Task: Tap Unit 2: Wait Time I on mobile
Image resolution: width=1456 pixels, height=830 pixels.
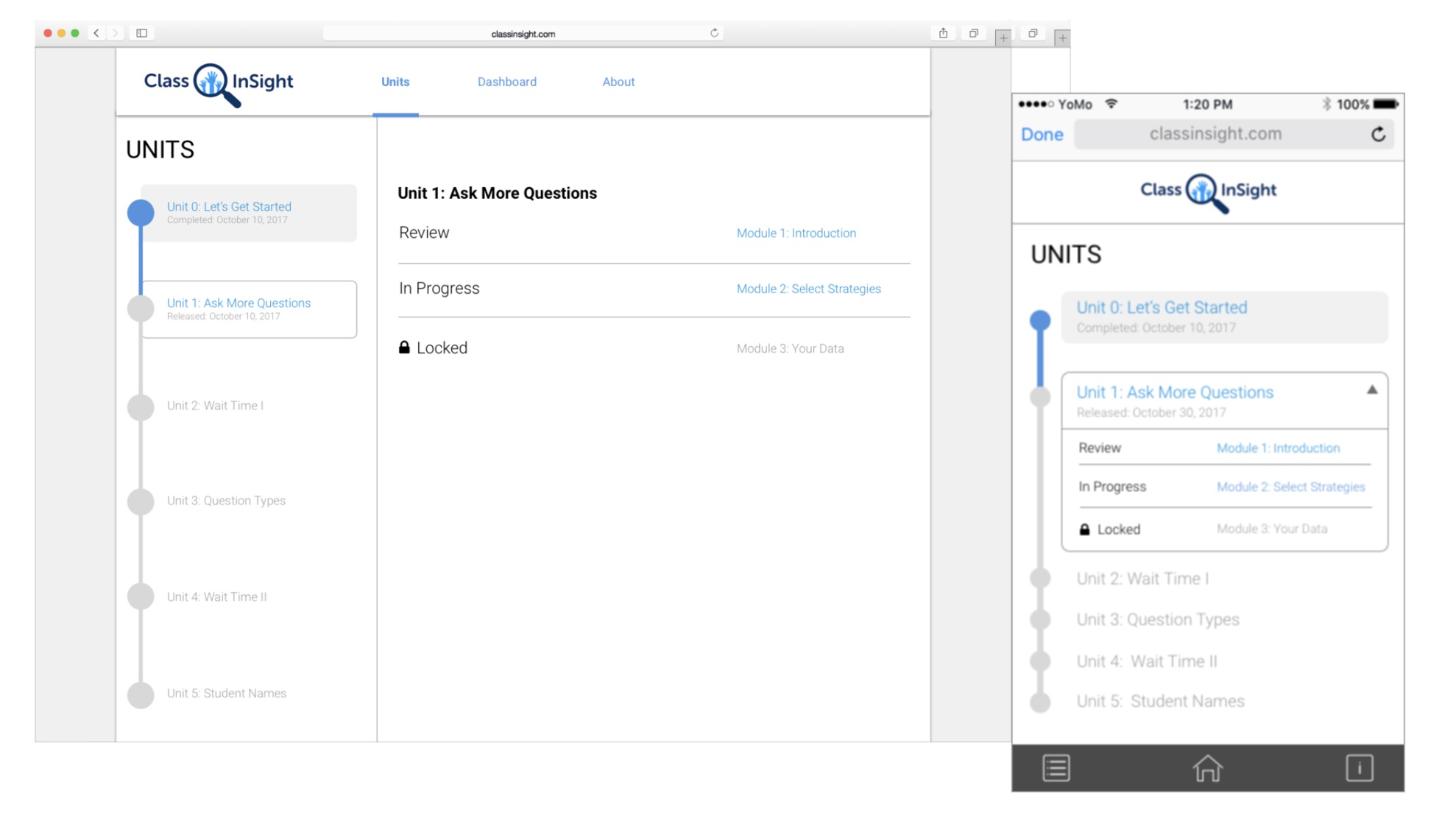Action: click(1143, 579)
